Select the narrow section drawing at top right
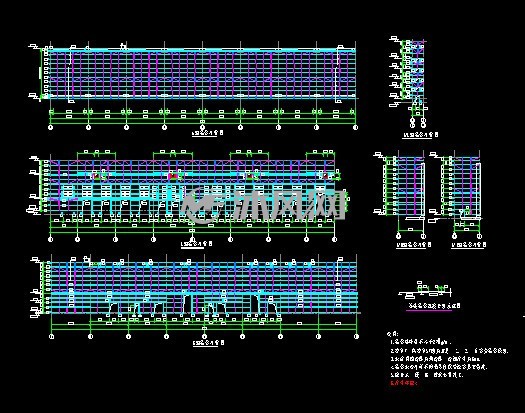Image resolution: width=525 pixels, height=413 pixels. (x=408, y=82)
